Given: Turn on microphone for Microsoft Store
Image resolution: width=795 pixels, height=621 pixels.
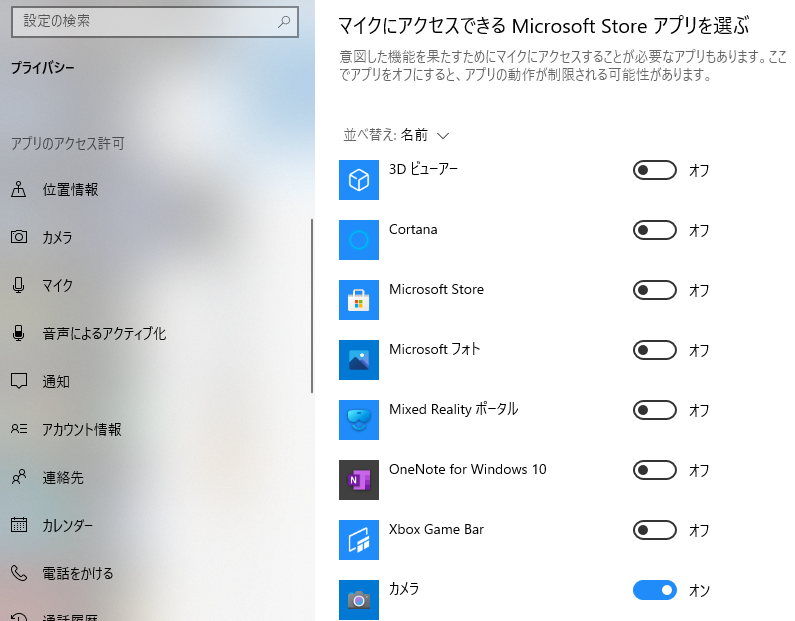Looking at the screenshot, I should [x=655, y=290].
